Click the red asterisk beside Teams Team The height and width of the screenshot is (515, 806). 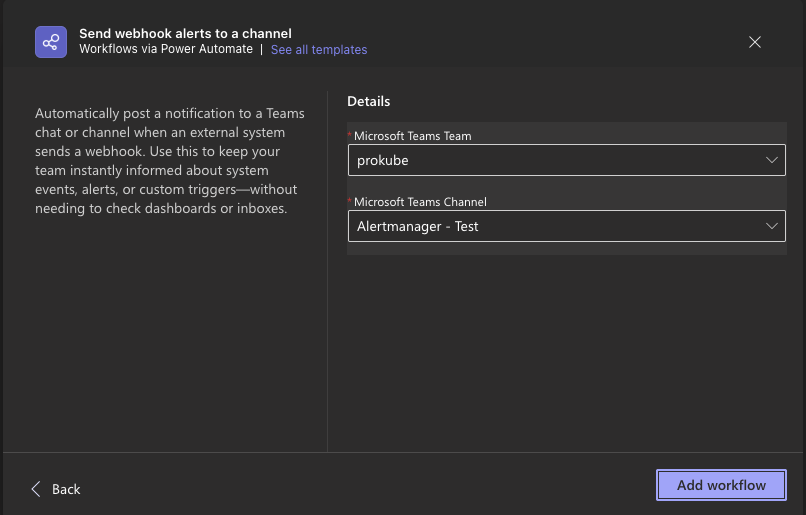[350, 135]
